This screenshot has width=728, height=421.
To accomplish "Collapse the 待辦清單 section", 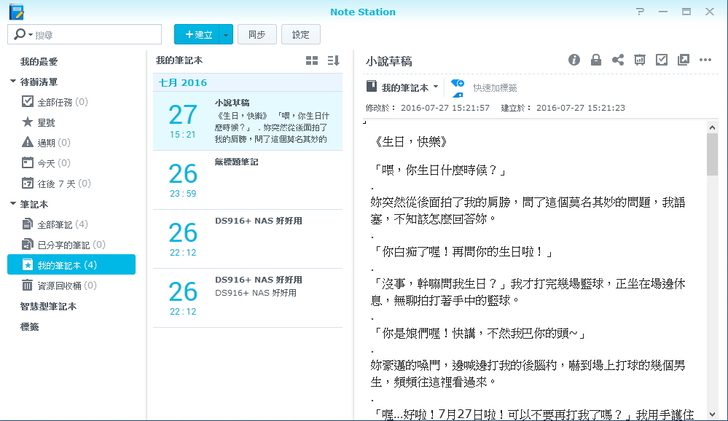I will [x=12, y=81].
